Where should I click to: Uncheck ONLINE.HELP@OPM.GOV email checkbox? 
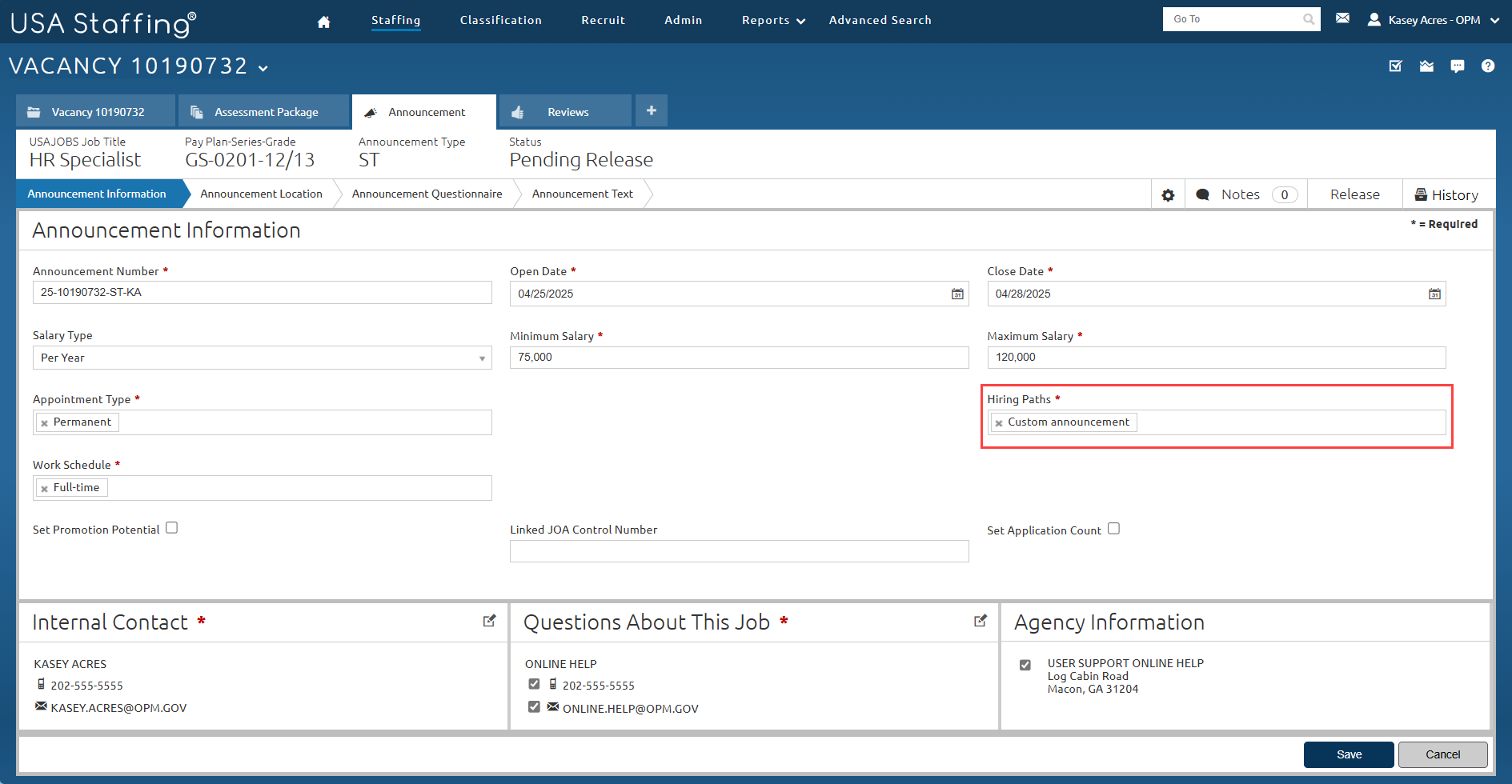pyautogui.click(x=534, y=706)
